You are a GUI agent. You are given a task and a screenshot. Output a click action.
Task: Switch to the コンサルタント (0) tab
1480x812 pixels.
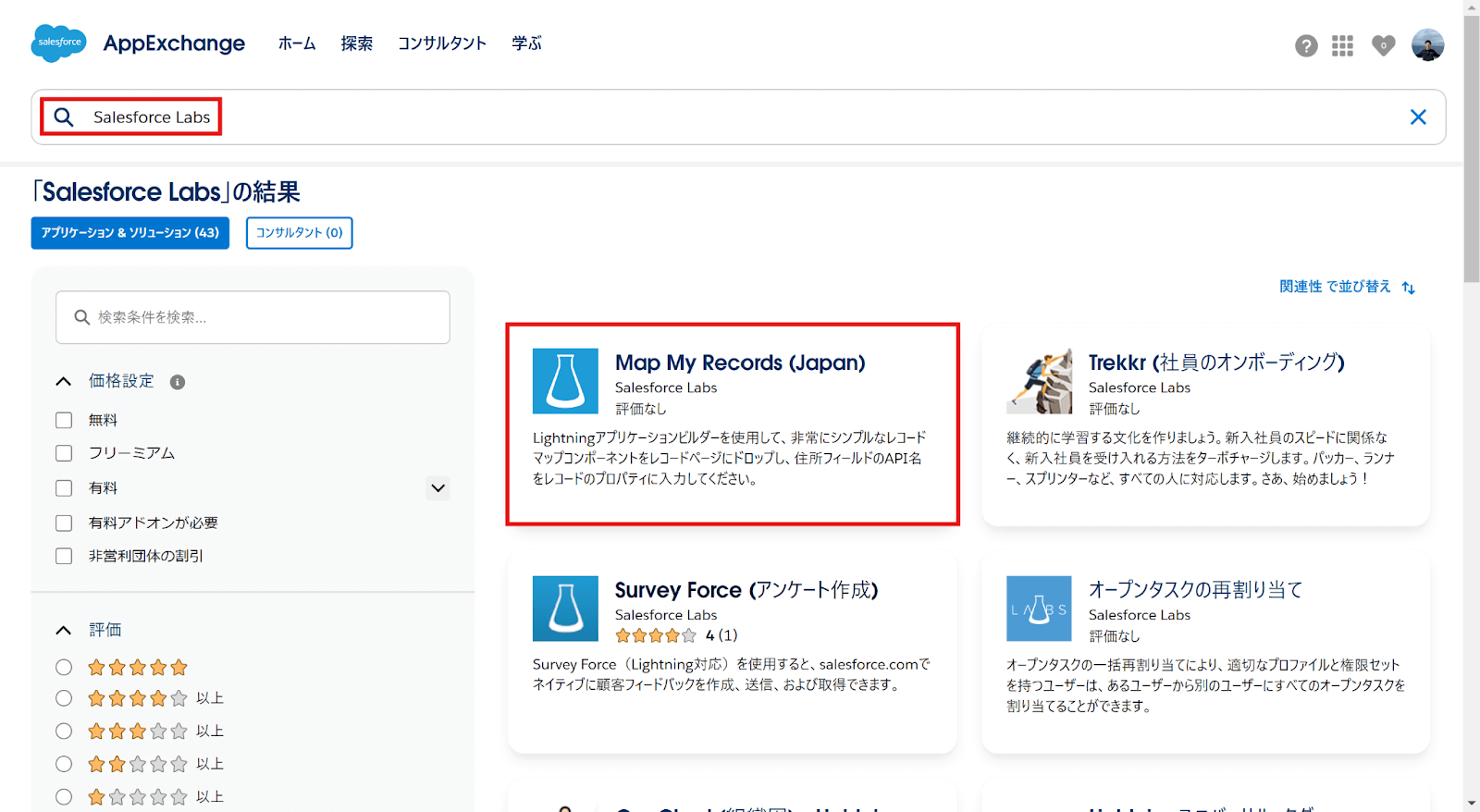(x=299, y=233)
